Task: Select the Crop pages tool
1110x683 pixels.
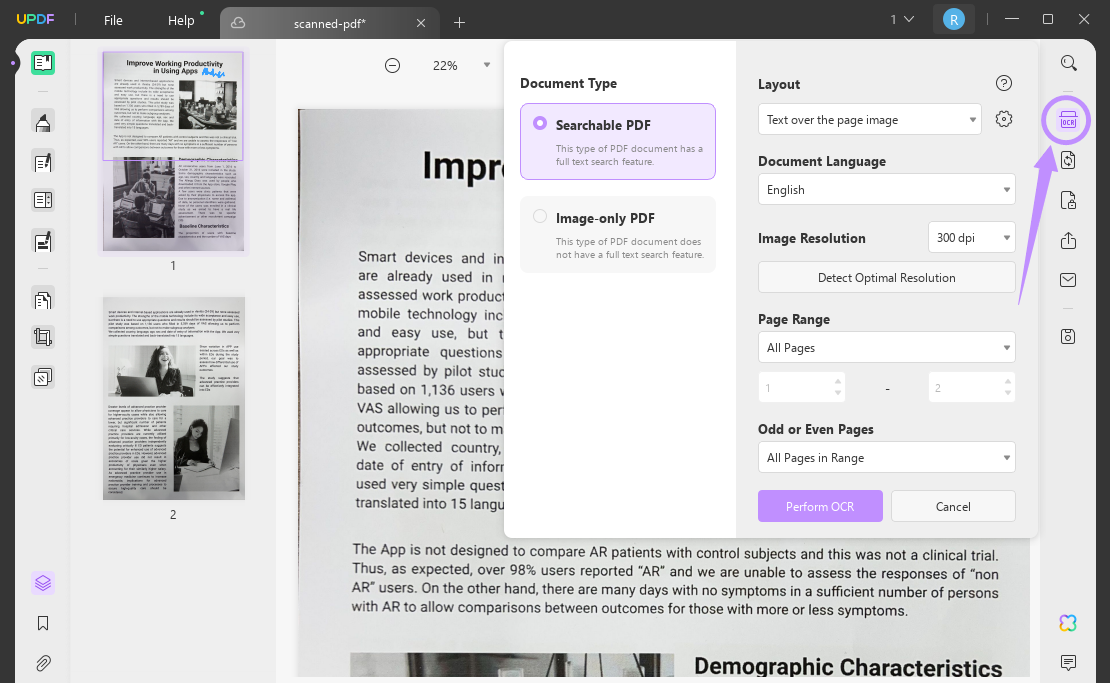Action: (42, 337)
